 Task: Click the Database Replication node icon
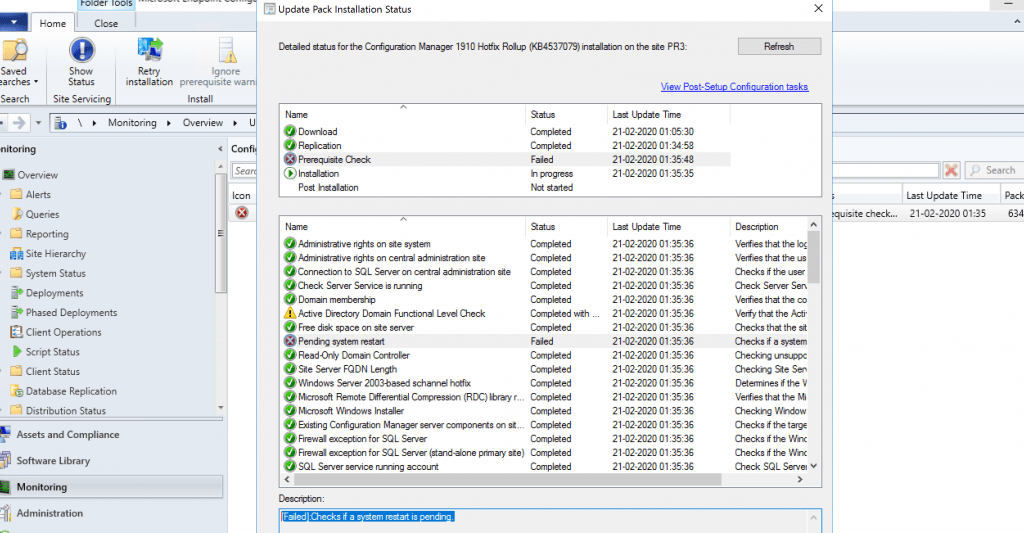tap(17, 391)
